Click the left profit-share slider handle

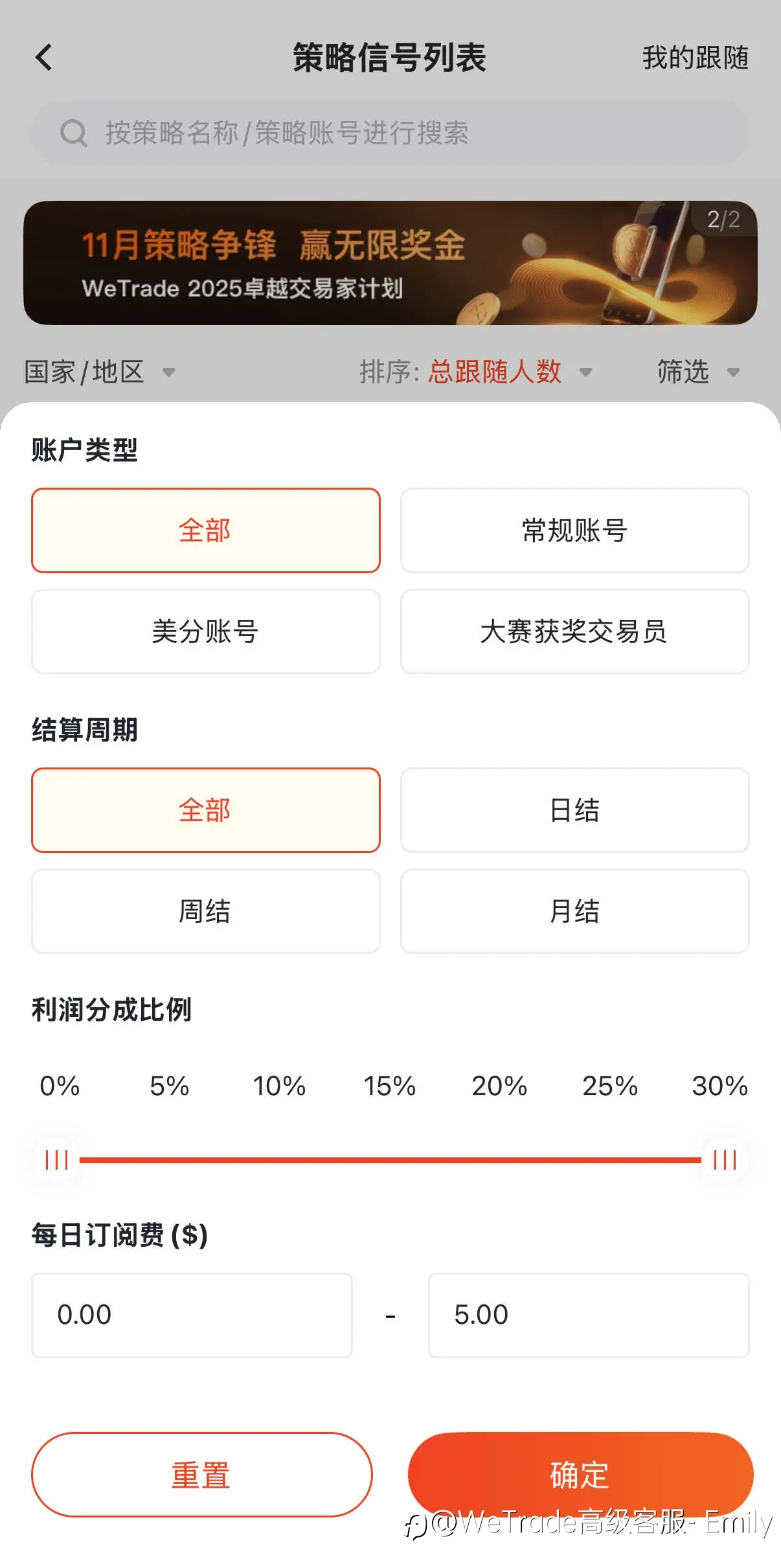(57, 1160)
